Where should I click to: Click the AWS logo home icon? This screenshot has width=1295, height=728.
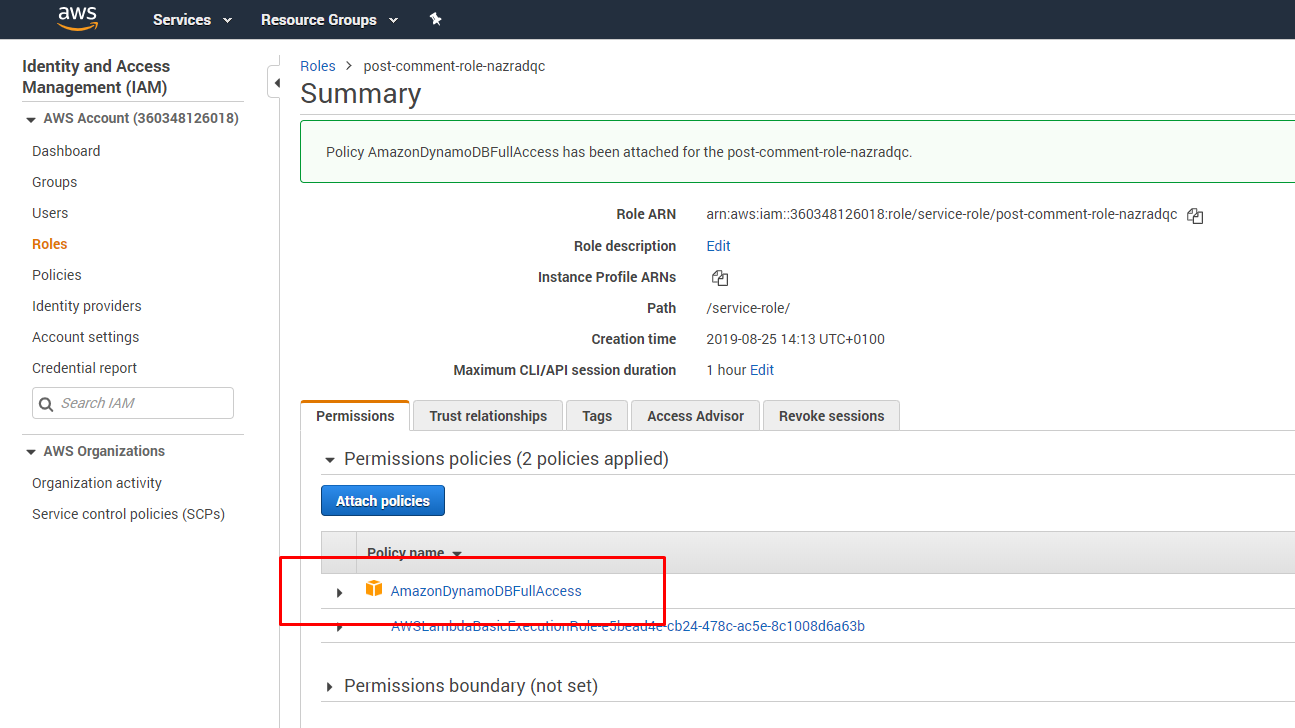77,18
